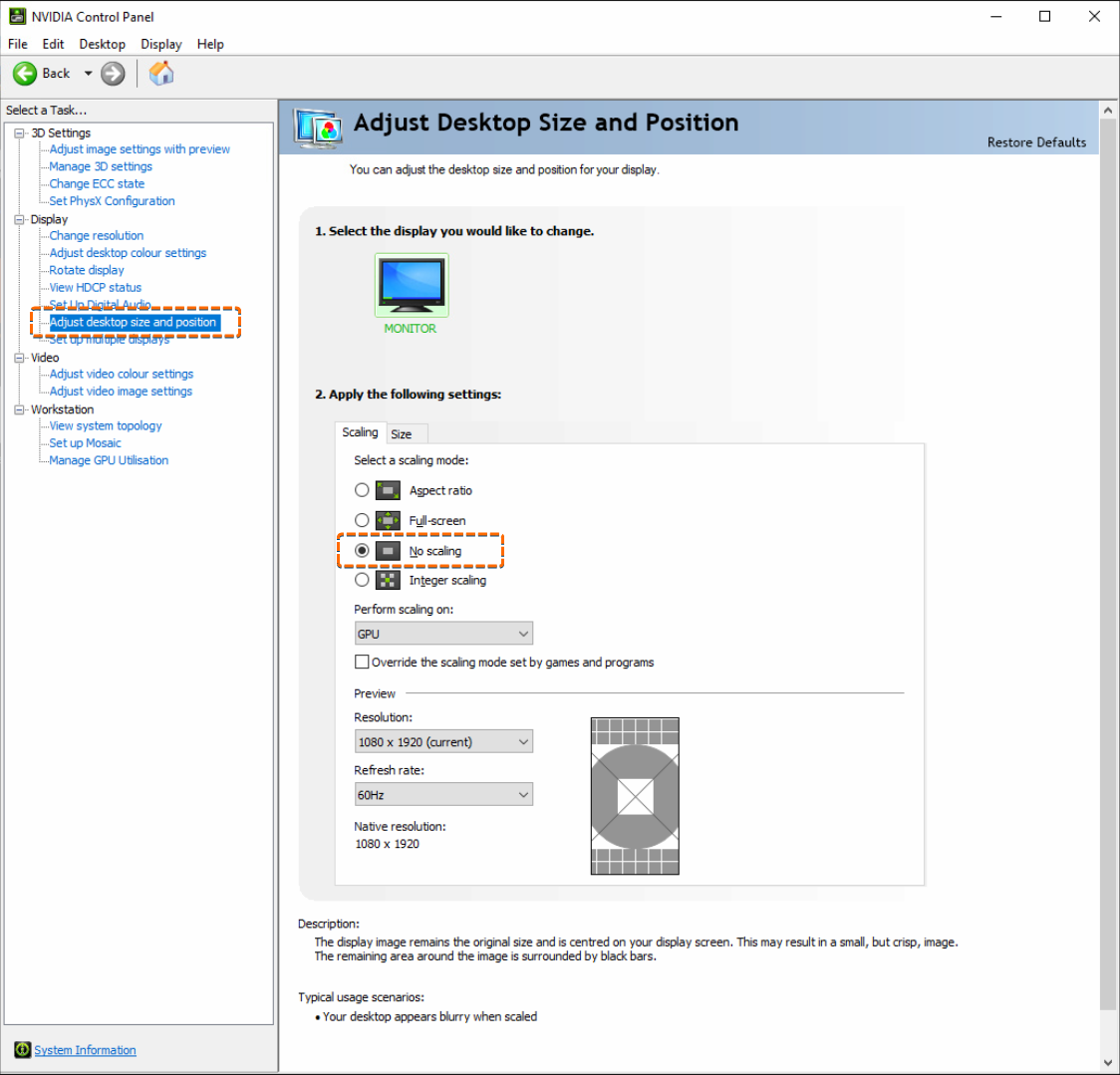Image resolution: width=1120 pixels, height=1075 pixels.
Task: Open the Display menu
Action: (161, 44)
